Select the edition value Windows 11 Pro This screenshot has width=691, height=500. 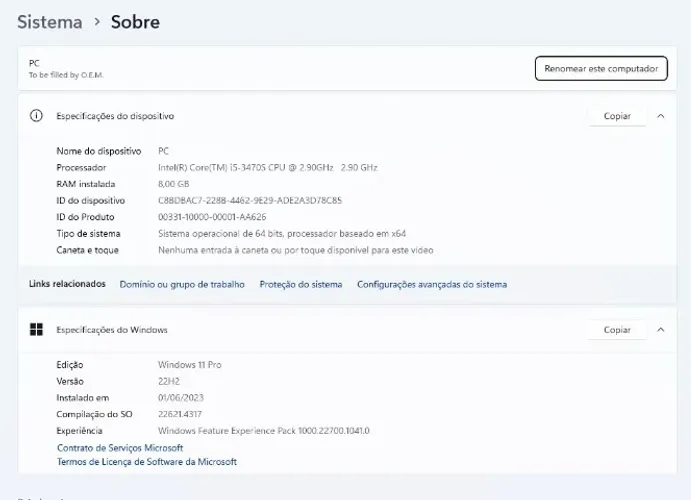(189, 365)
